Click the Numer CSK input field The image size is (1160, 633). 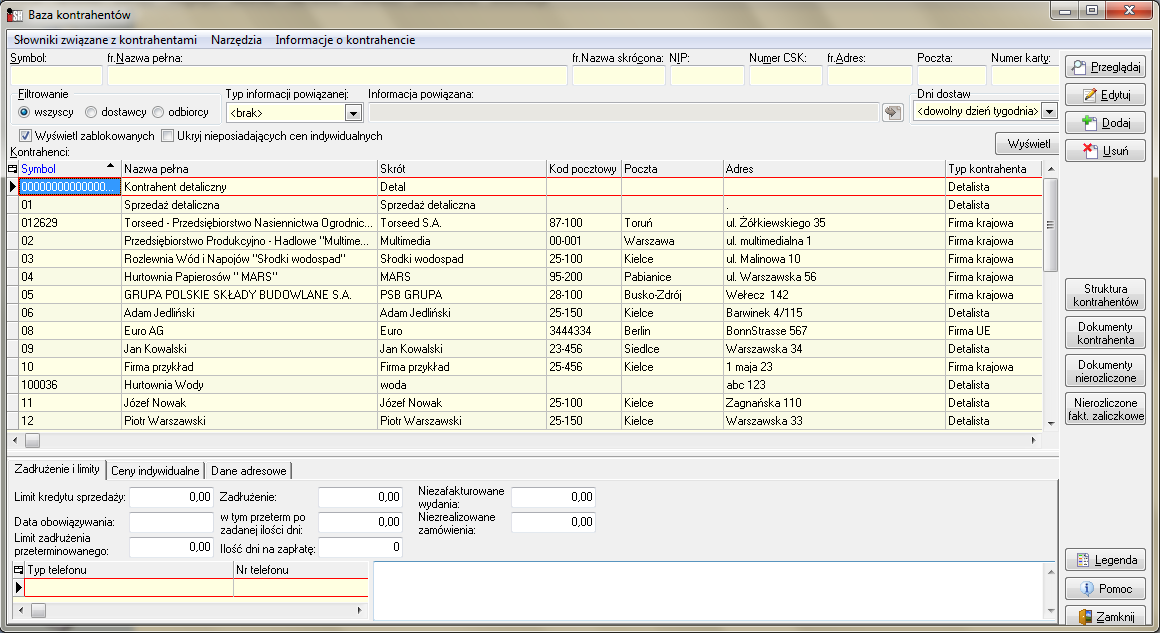786,75
